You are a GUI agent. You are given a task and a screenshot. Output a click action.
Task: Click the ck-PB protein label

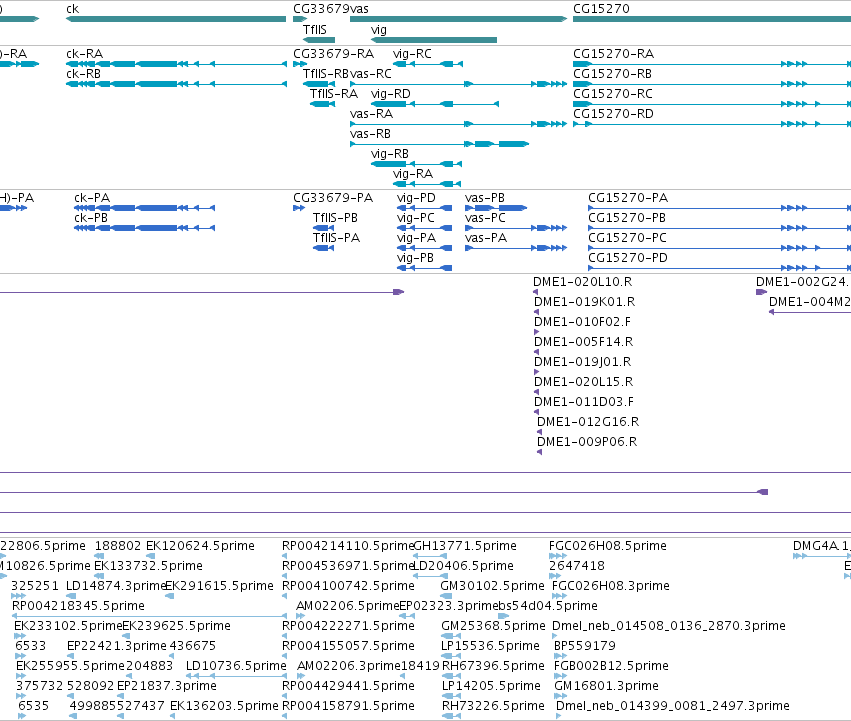coord(91,218)
